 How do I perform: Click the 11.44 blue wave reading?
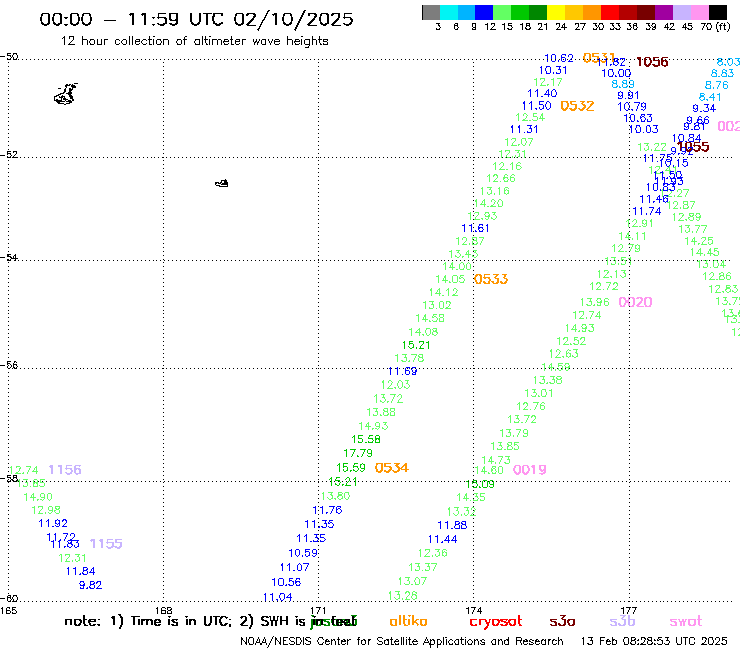(x=443, y=540)
